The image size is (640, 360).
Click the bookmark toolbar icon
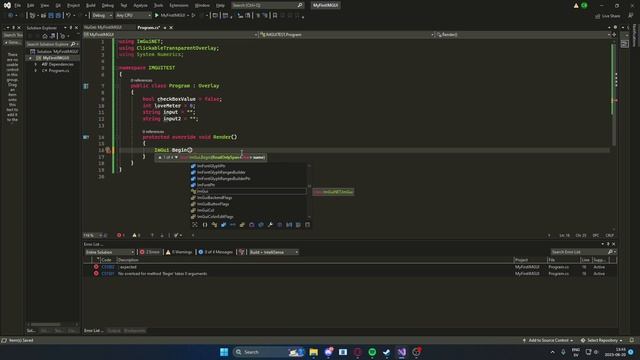tap(275, 16)
